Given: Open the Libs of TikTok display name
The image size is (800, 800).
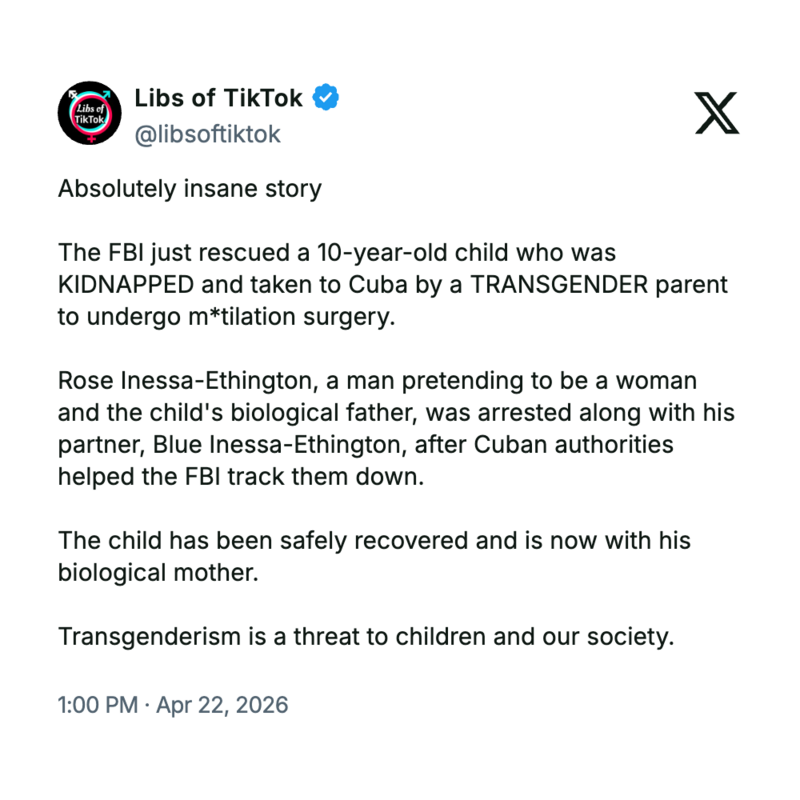Looking at the screenshot, I should (x=217, y=98).
